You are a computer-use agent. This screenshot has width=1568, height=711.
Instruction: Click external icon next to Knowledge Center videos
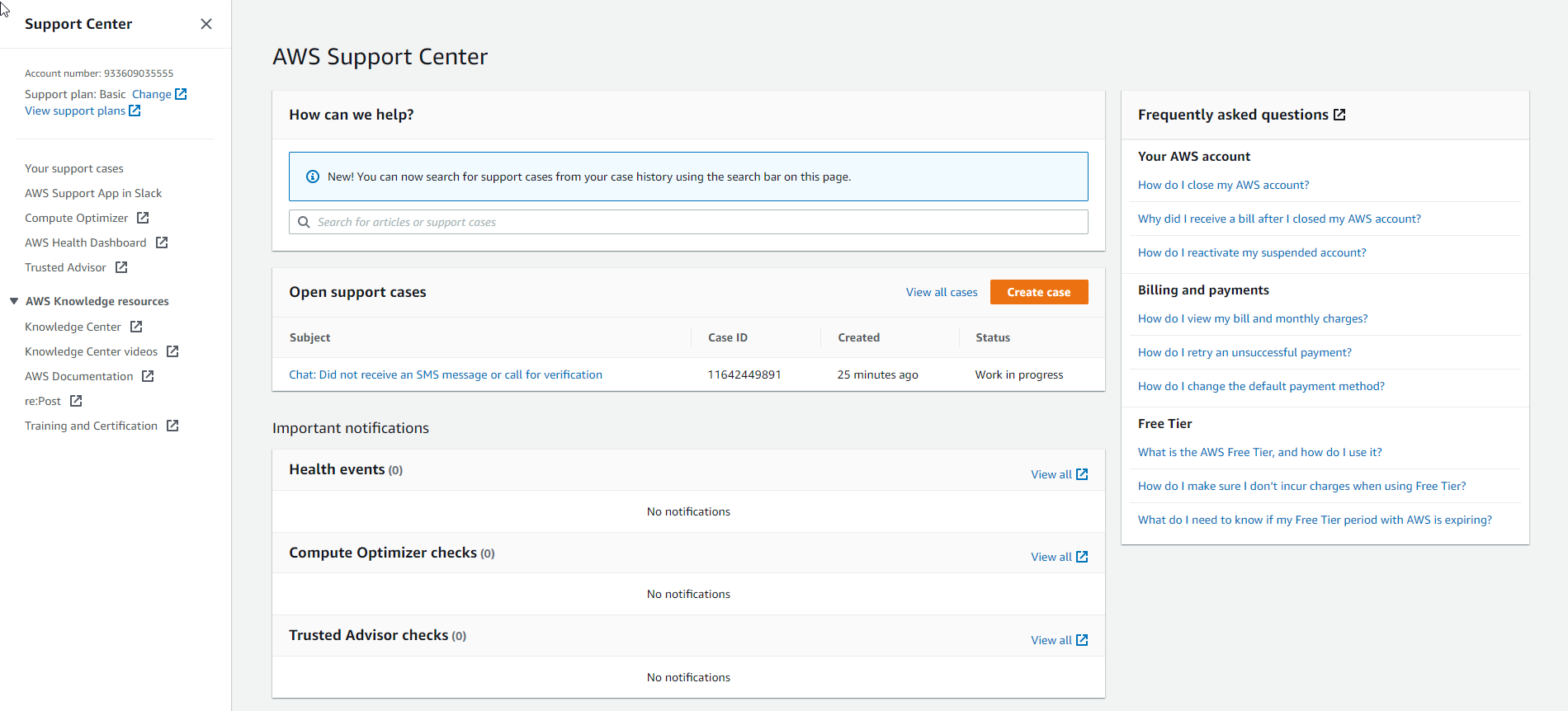172,351
